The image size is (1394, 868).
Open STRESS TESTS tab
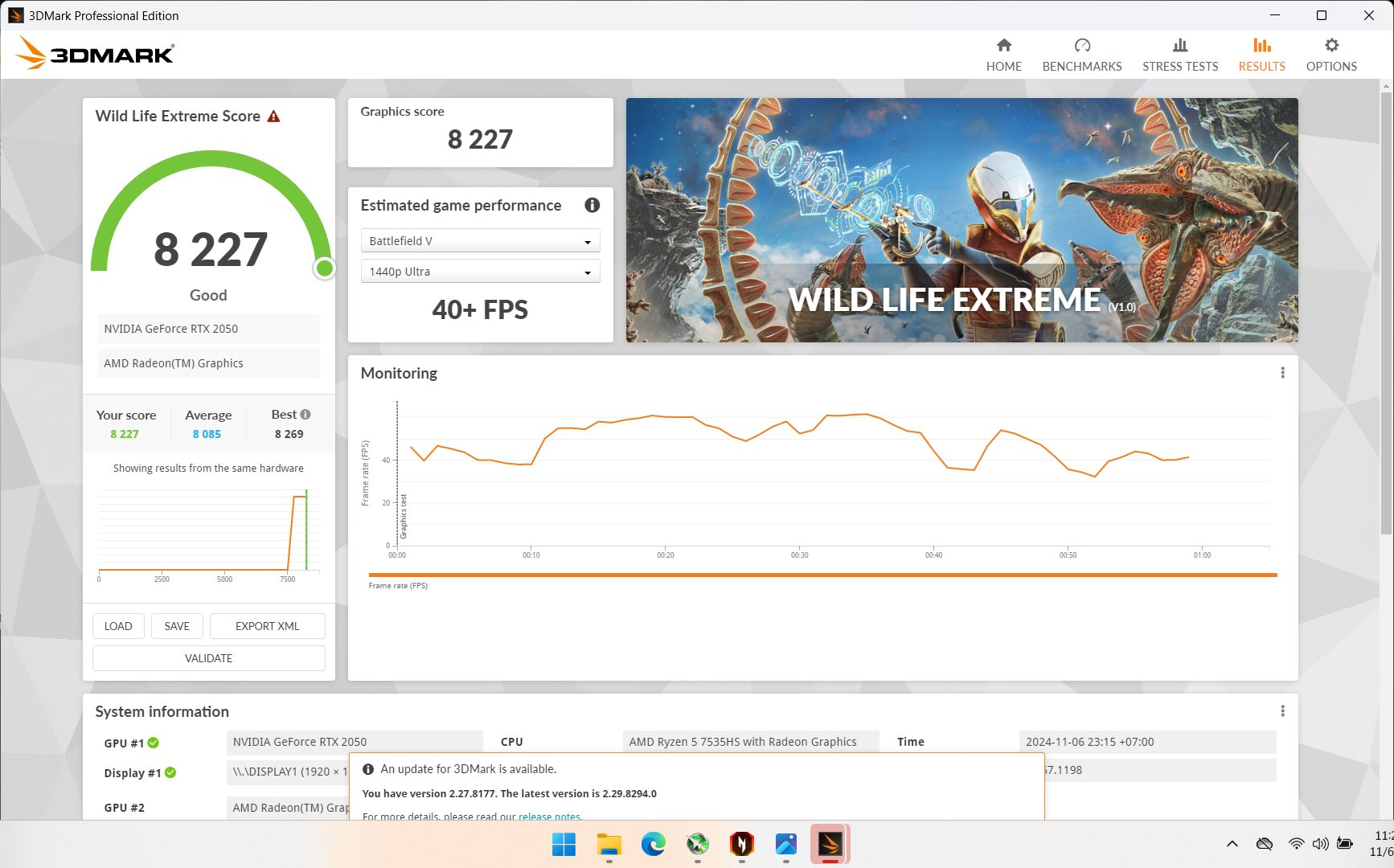(x=1180, y=55)
